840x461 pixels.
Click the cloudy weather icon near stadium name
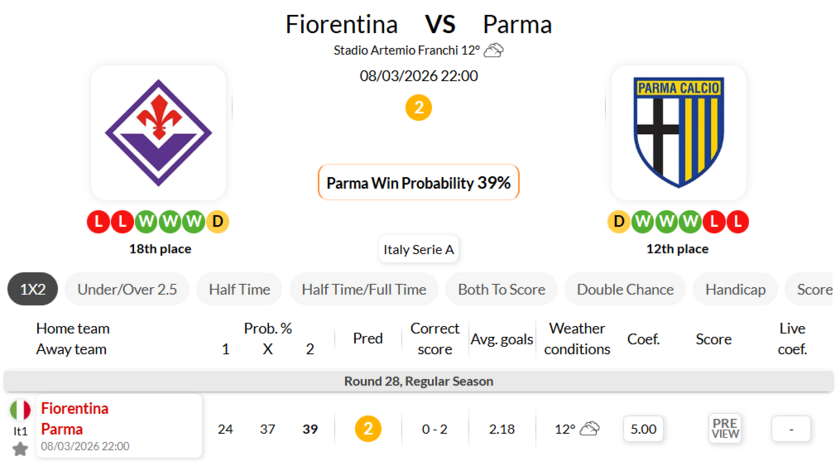coord(494,50)
